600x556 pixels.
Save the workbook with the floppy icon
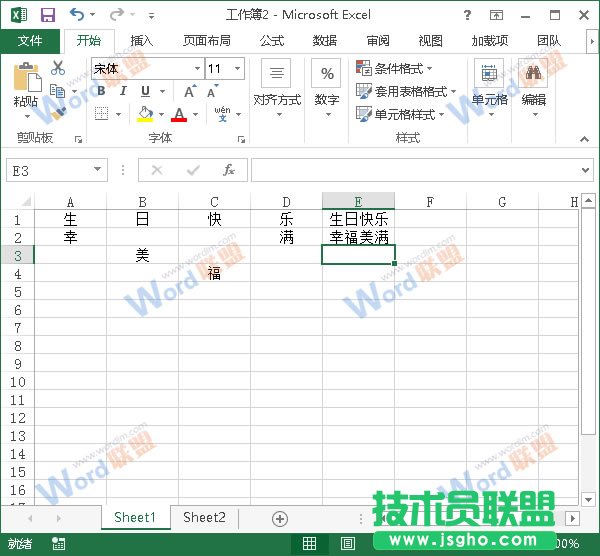48,15
